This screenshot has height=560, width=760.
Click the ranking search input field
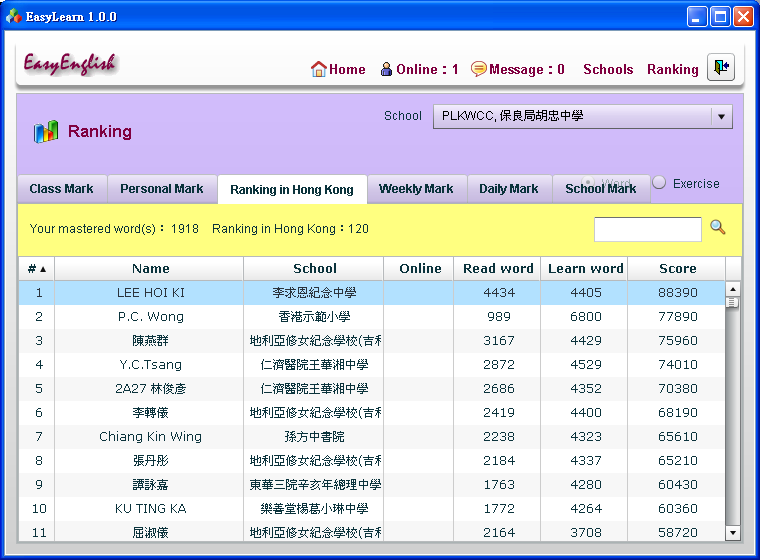pos(648,229)
